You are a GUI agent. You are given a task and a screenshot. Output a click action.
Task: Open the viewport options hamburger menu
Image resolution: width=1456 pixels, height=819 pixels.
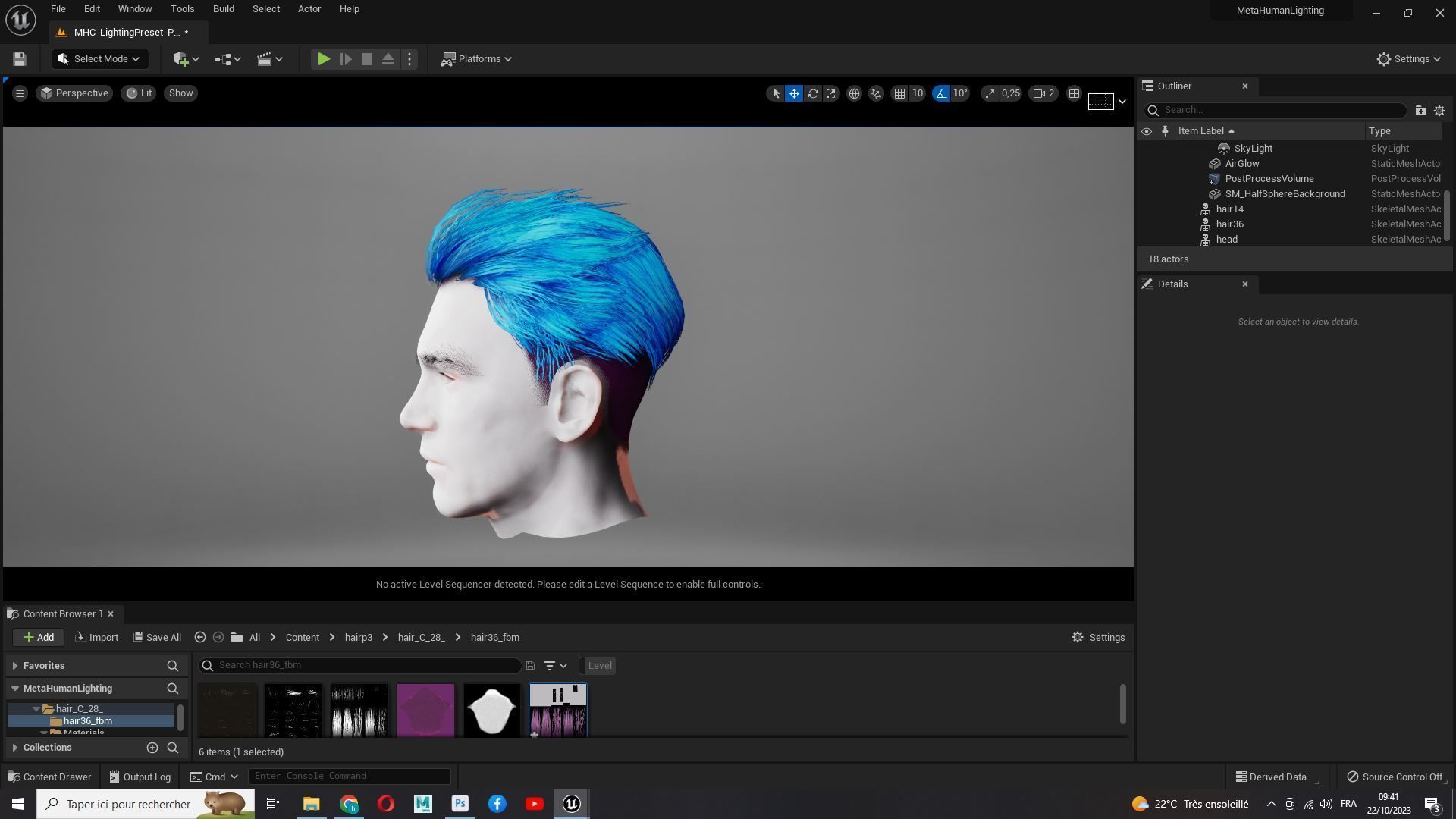20,93
